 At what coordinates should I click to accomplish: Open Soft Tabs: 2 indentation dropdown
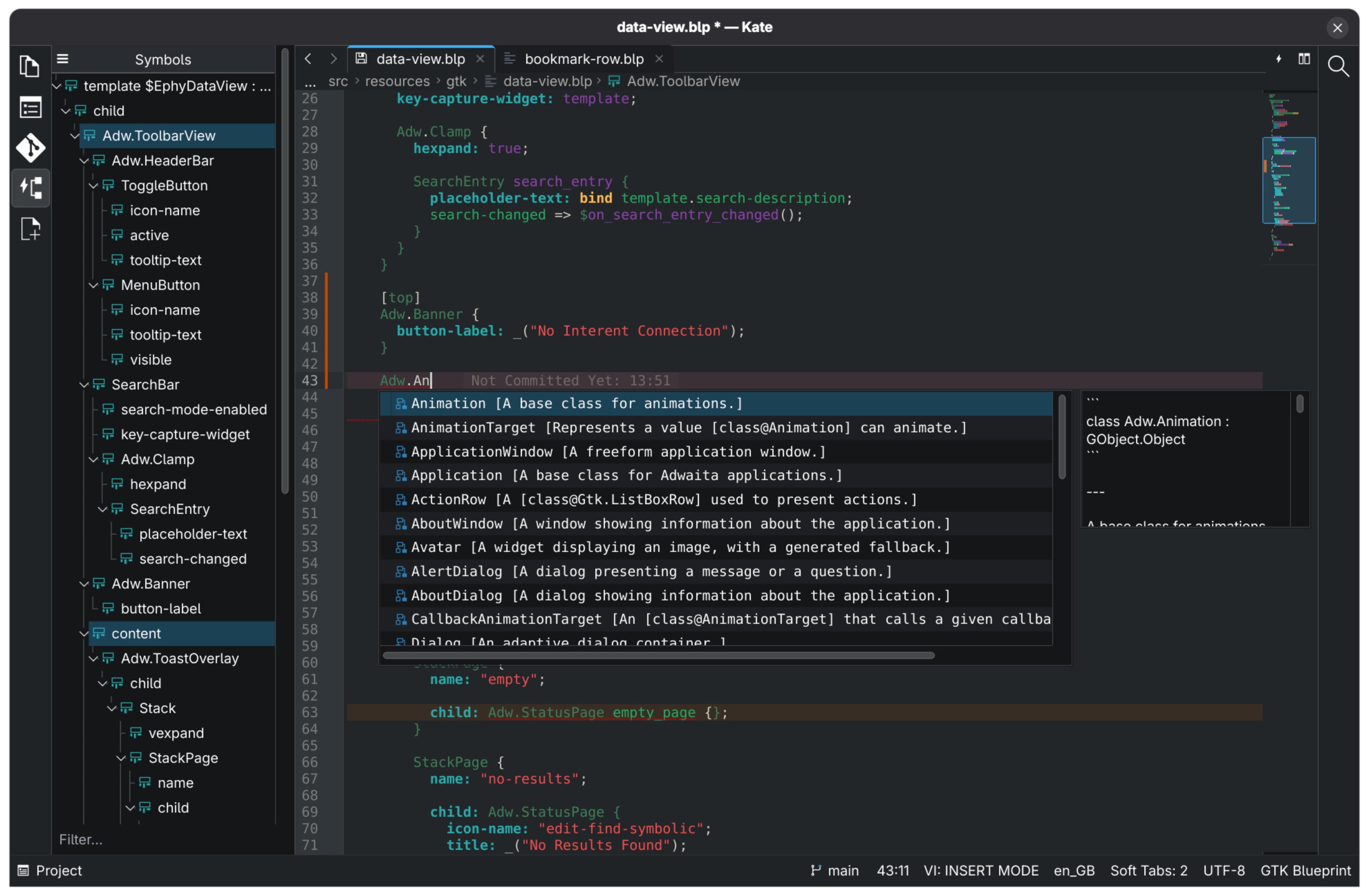1148,870
